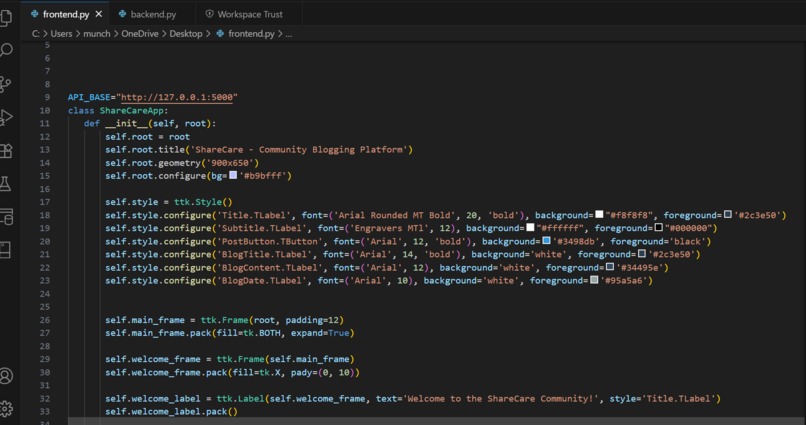Viewport: 806px width, 425px height.
Task: Open color picker for line 18 #2c3e50 swatch
Action: click(727, 214)
